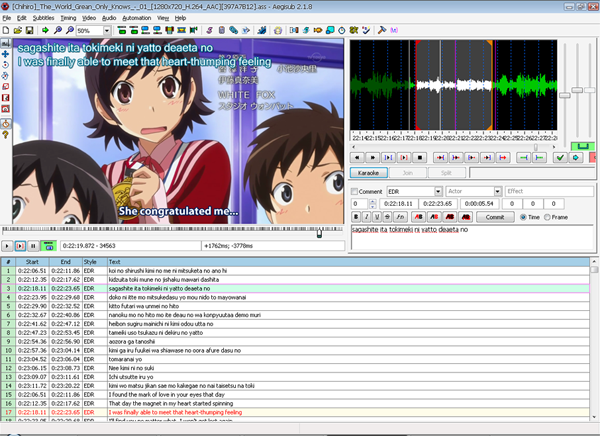Open the File menu
This screenshot has width=600, height=436.
coord(7,18)
